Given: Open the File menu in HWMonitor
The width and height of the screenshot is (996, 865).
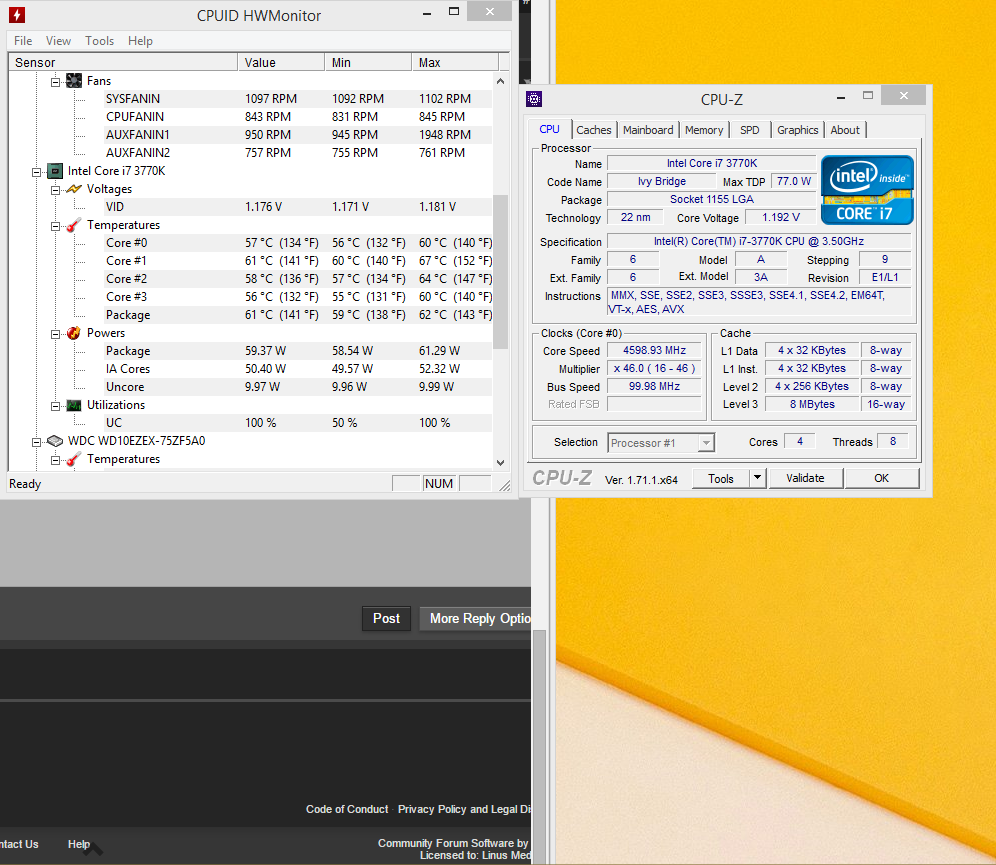Looking at the screenshot, I should click(23, 41).
